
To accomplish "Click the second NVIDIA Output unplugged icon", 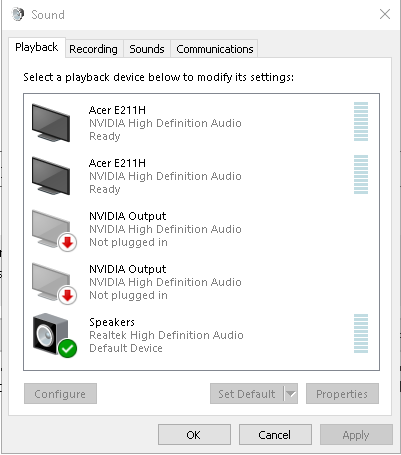I will coord(54,283).
